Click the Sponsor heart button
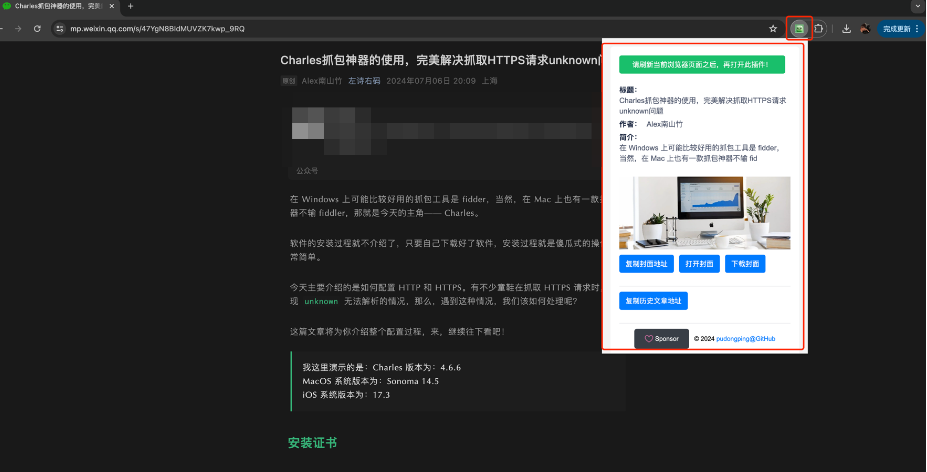This screenshot has height=472, width=927. tap(661, 339)
